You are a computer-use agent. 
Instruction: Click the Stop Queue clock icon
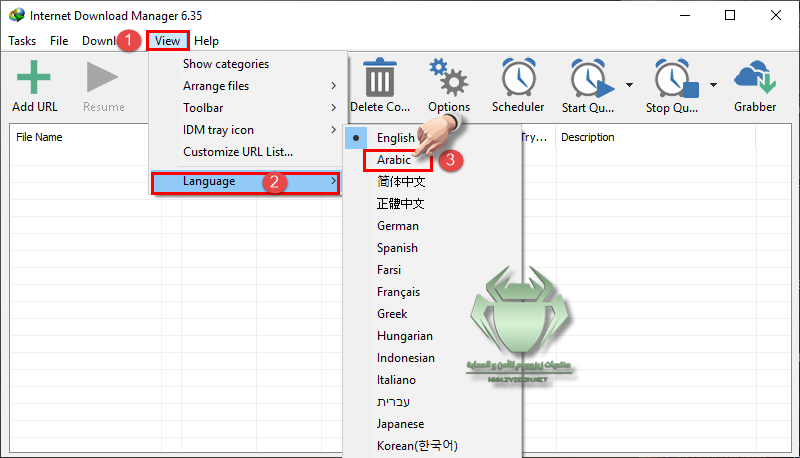[676, 78]
